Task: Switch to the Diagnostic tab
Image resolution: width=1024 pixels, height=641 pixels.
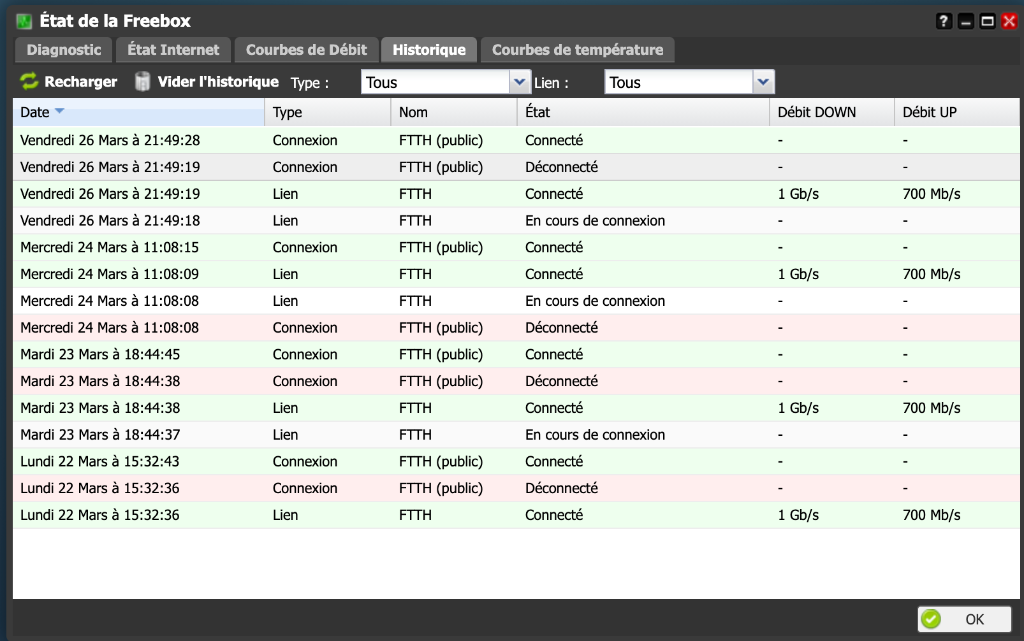Action: pos(64,50)
